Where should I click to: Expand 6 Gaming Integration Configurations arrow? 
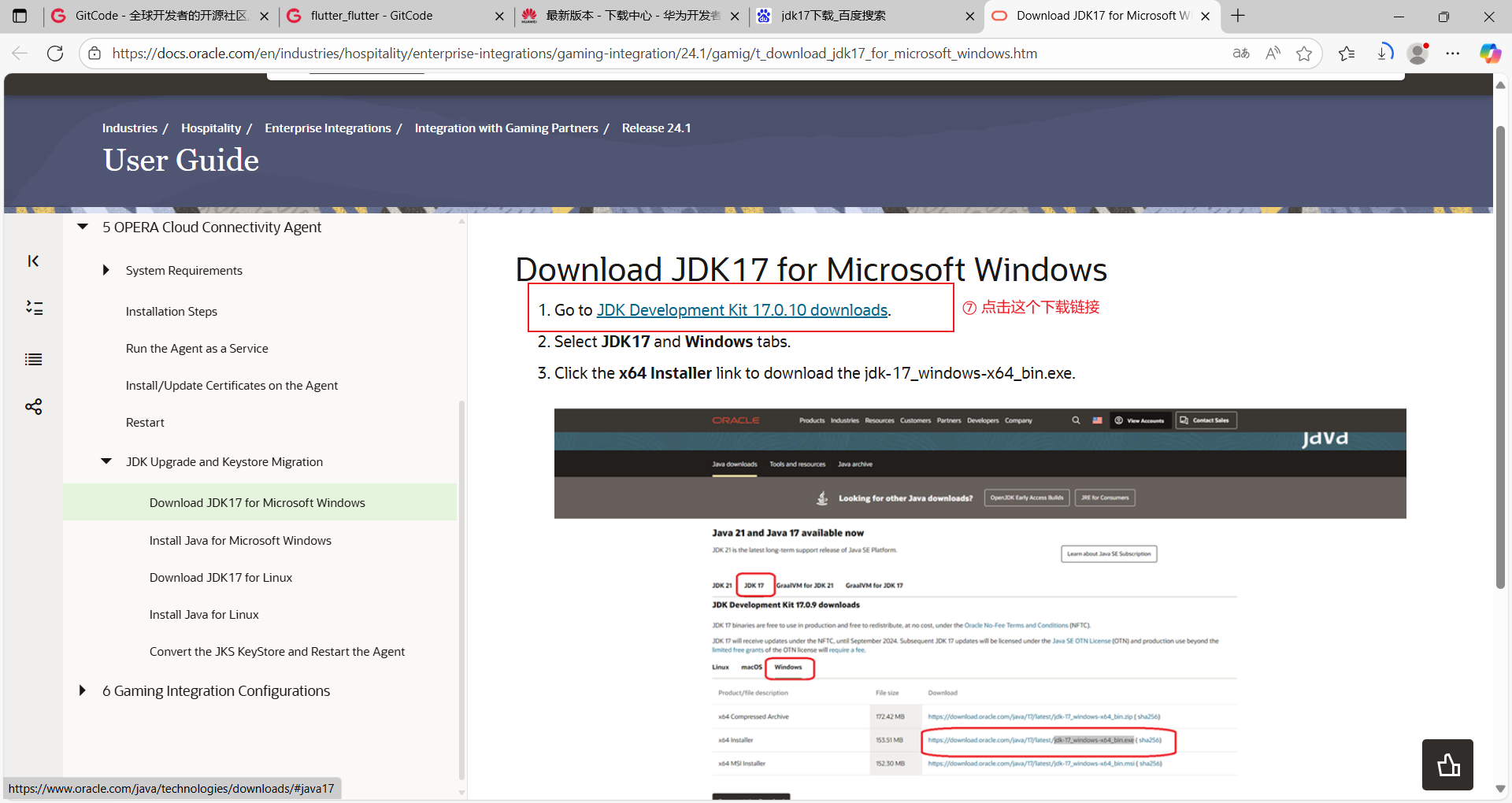point(82,690)
